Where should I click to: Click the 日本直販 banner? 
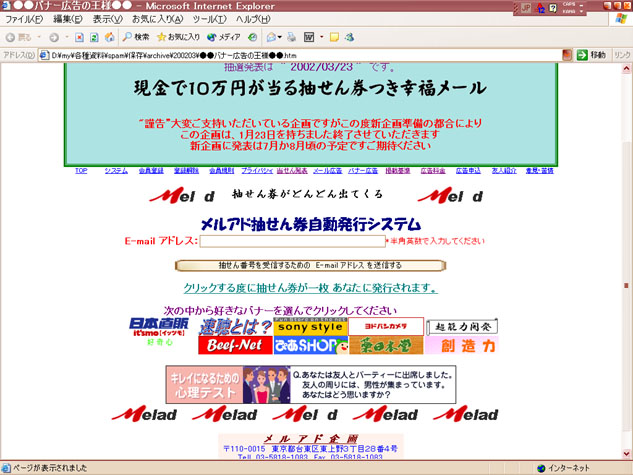(x=159, y=328)
